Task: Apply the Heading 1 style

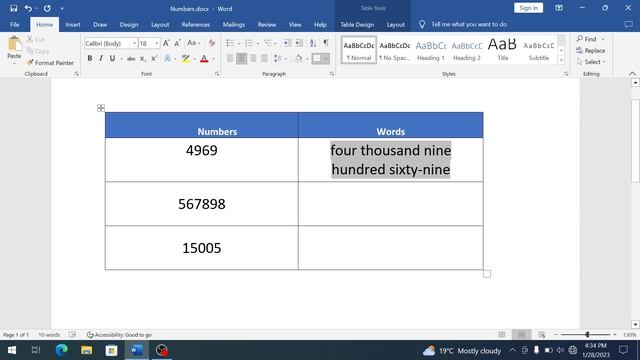Action: pyautogui.click(x=431, y=50)
